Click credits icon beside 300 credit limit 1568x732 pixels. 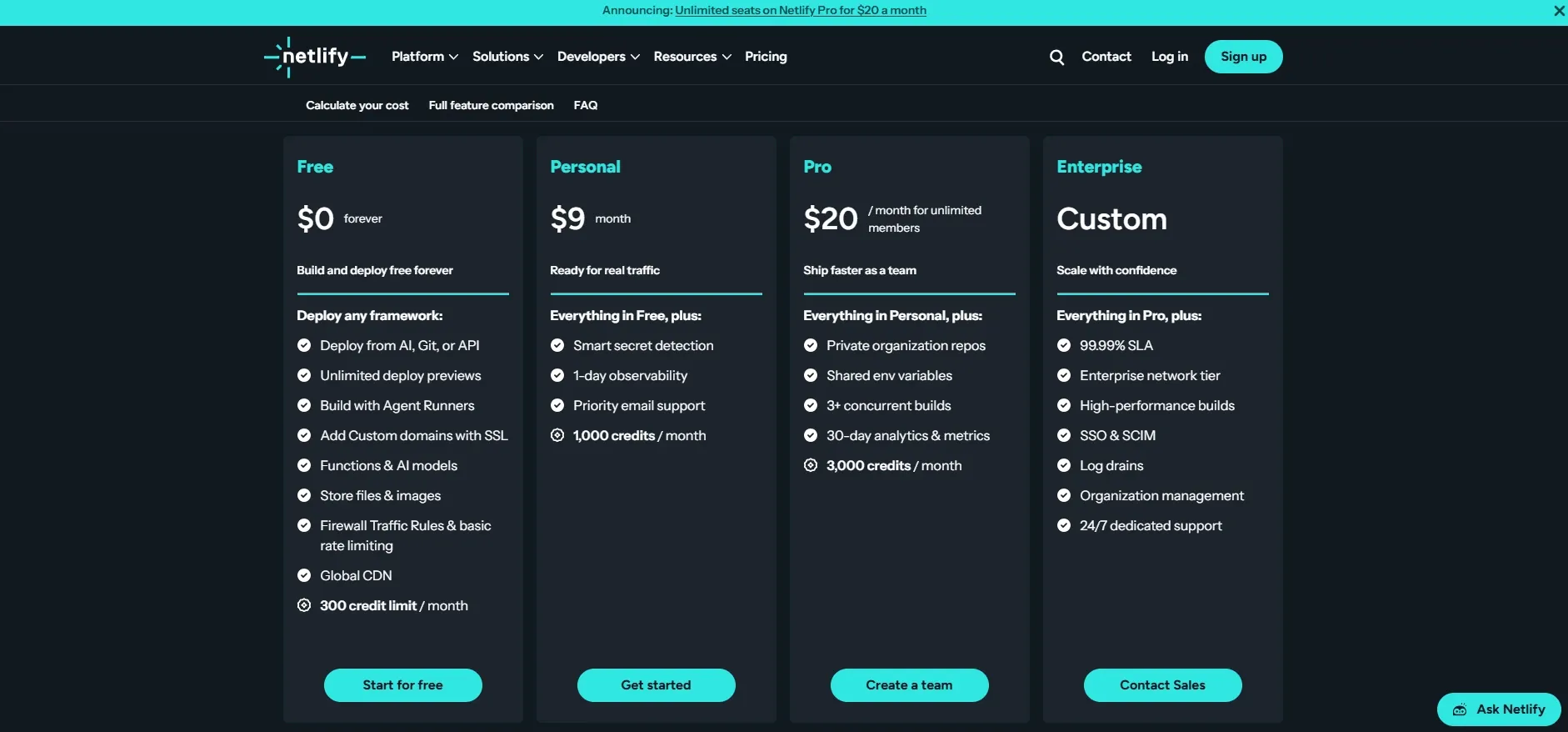[x=304, y=605]
